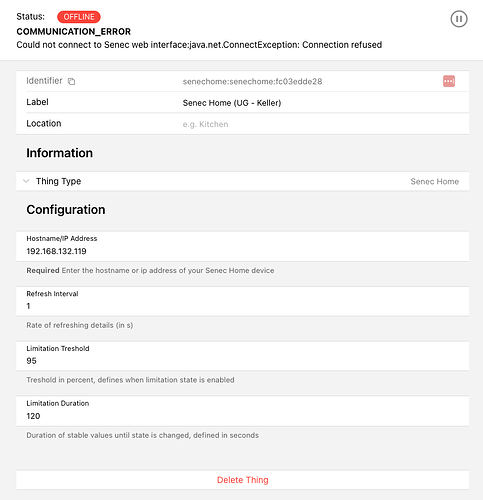
Task: Edit the Label field Senec Home (UG - Keller)
Action: 242,102
